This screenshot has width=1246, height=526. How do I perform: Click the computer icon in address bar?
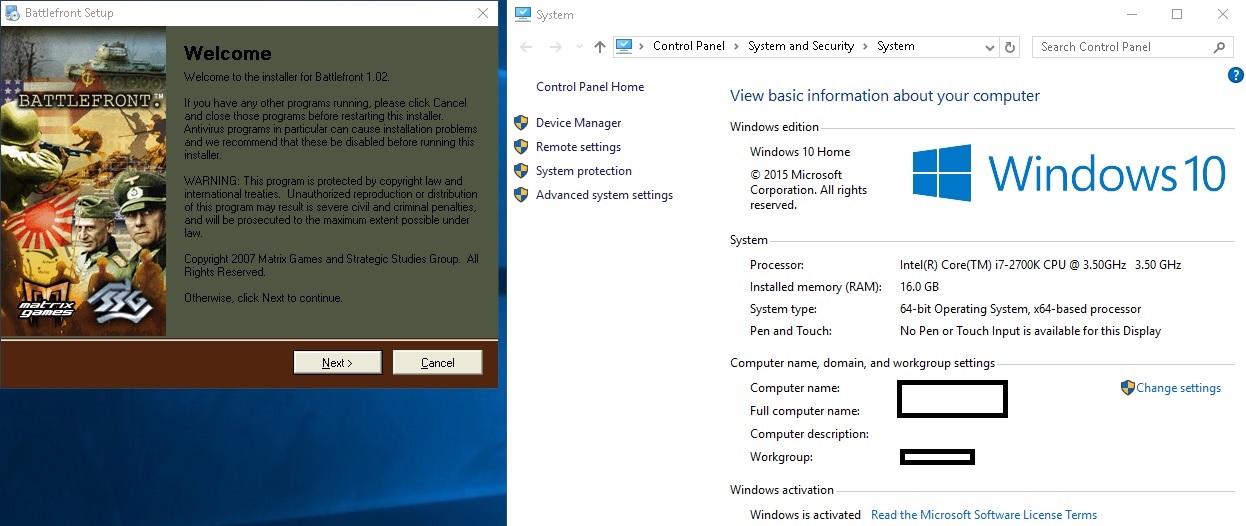tap(625, 46)
